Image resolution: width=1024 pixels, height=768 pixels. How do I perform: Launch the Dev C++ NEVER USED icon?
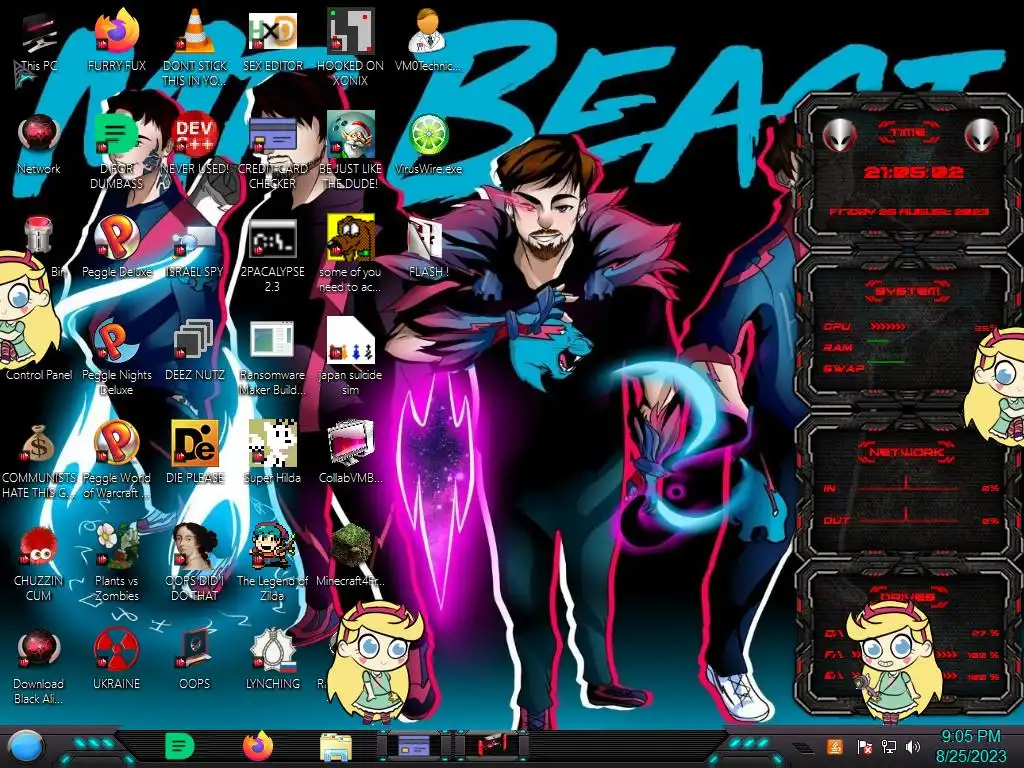[x=195, y=144]
